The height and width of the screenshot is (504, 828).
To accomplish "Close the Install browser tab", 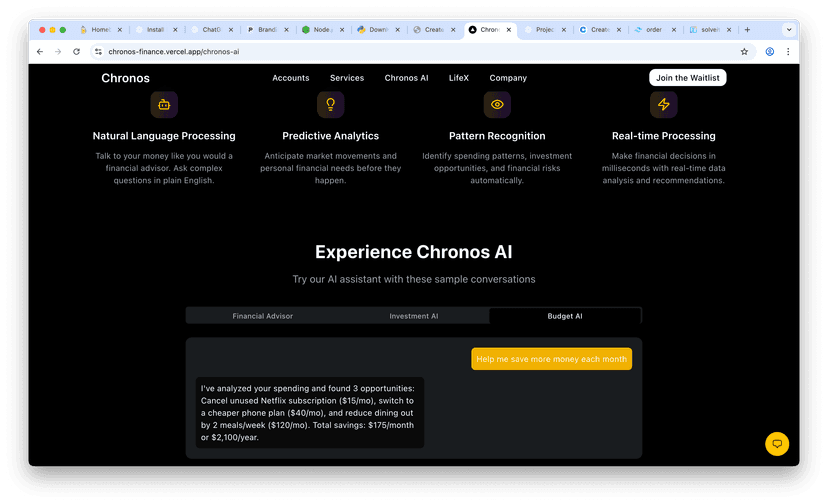I will [x=175, y=30].
